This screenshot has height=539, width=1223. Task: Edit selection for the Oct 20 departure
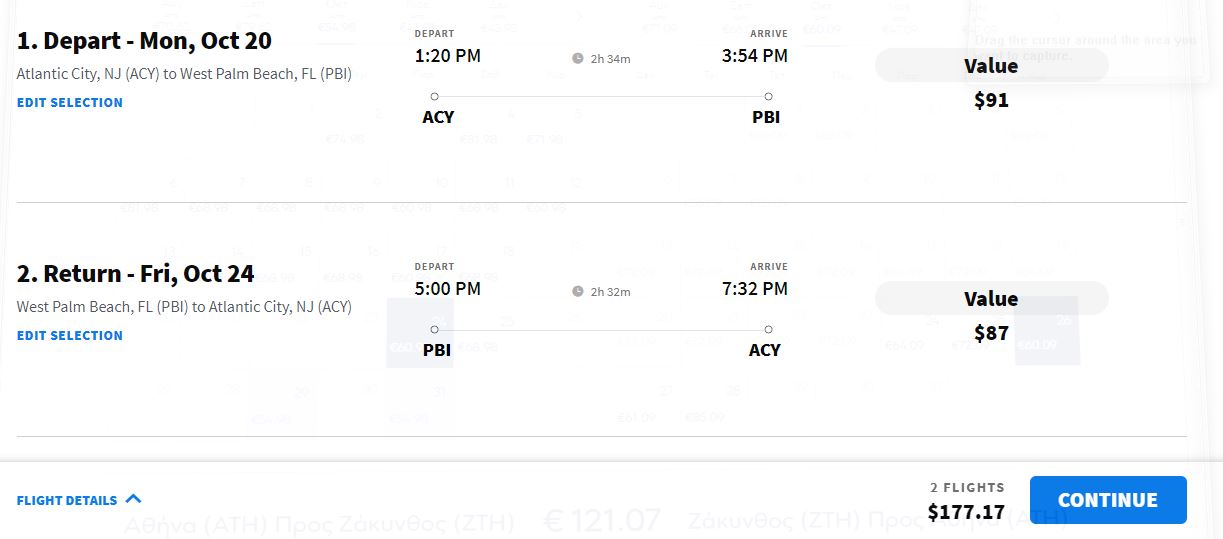pos(70,102)
